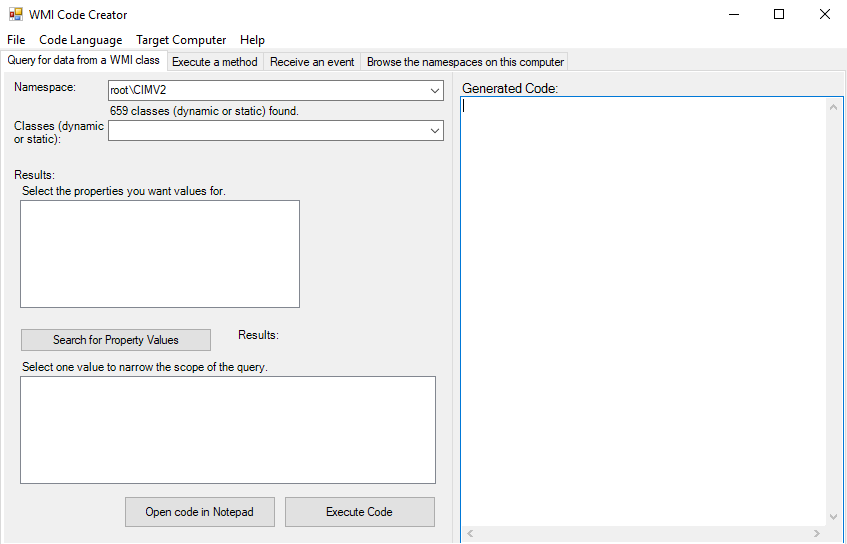Select Query for data from a WMI class tab
The height and width of the screenshot is (544, 847).
point(84,60)
